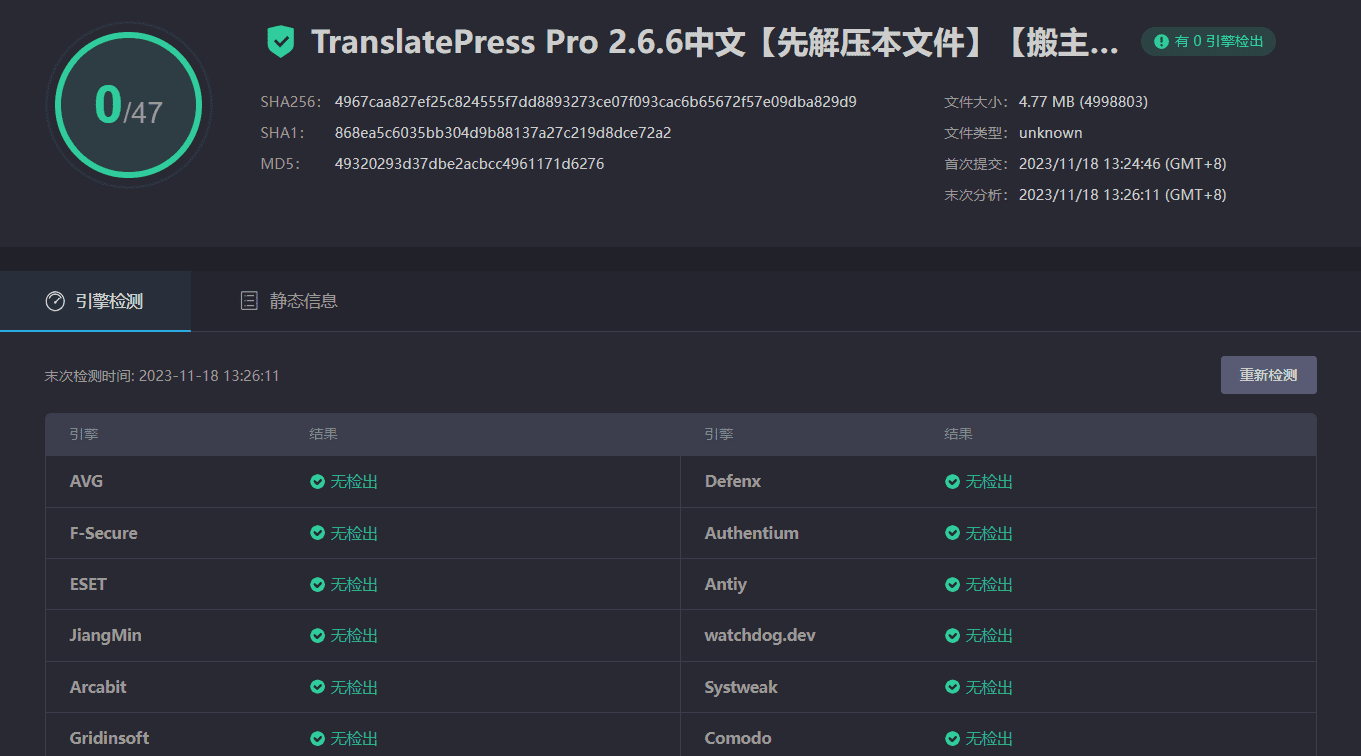Click the green check icon for F-Secure
The image size is (1361, 756).
[317, 533]
